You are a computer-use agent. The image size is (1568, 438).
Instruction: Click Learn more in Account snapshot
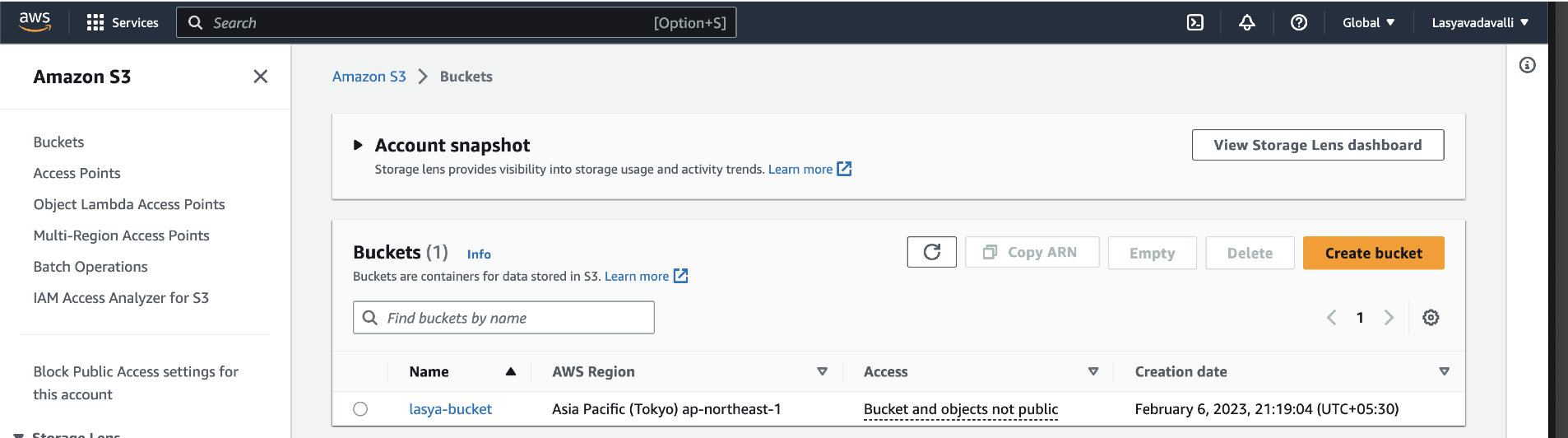pos(800,169)
